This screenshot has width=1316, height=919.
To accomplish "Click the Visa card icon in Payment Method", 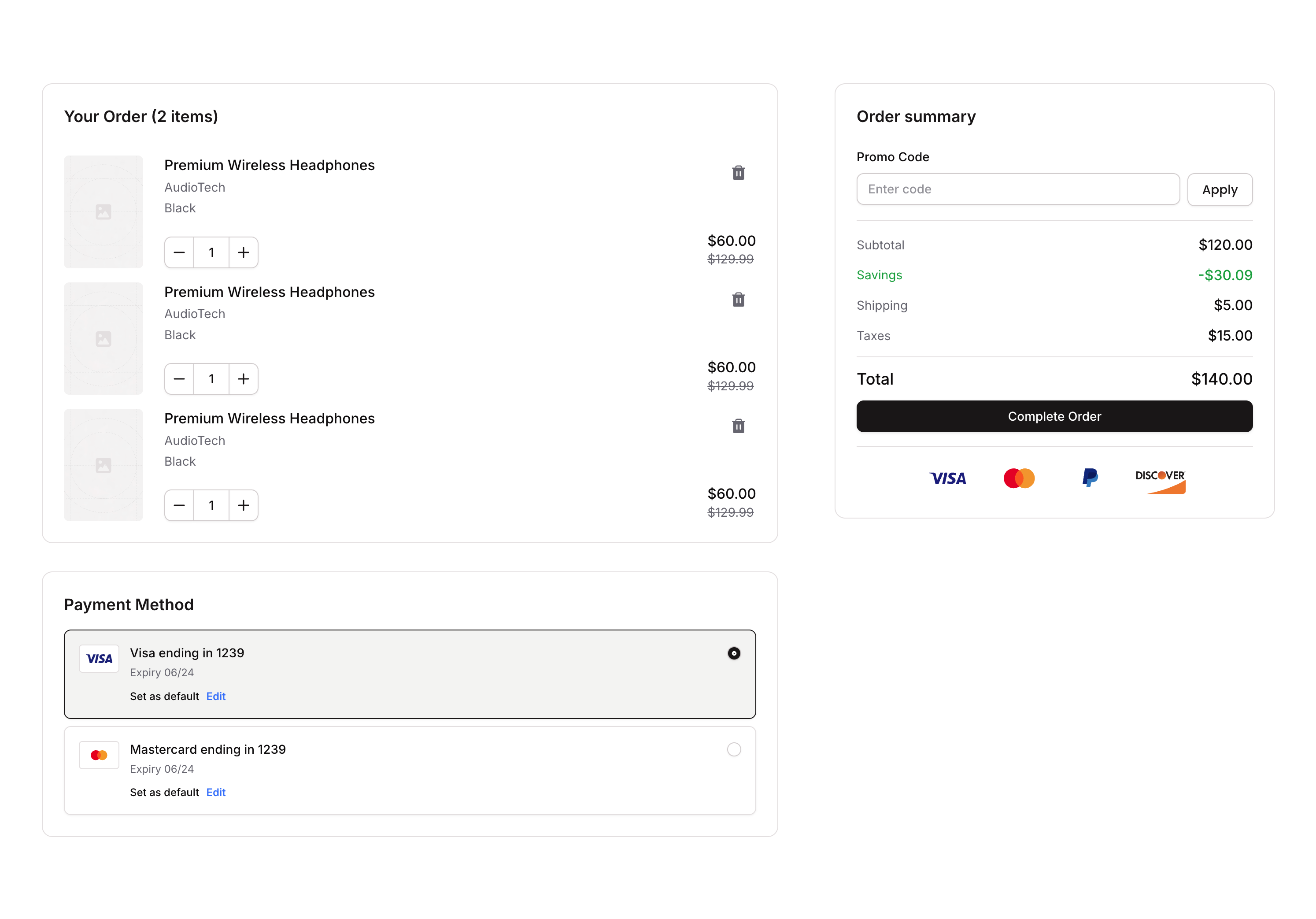I will coord(99,658).
